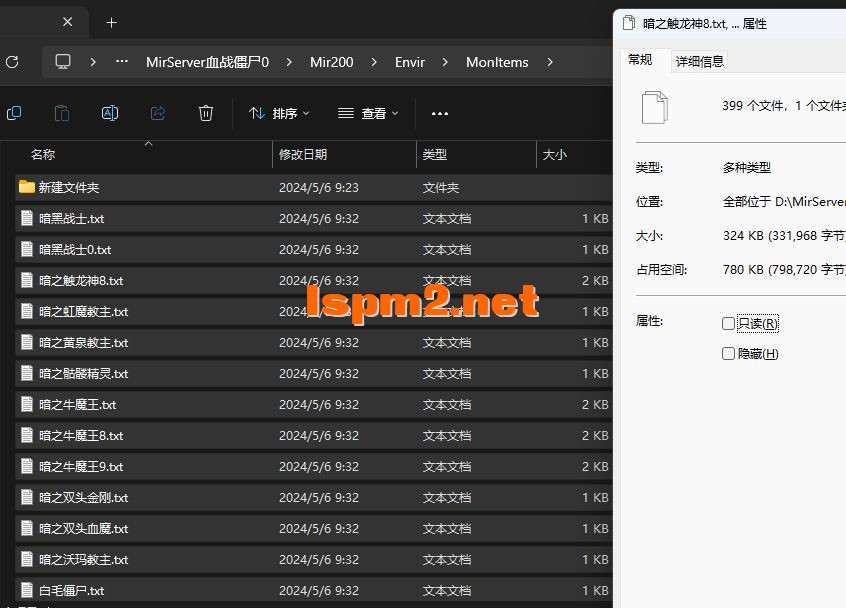Select file 暗之双头血魔.txt
Screen dimensions: 846x608
(313, 529)
